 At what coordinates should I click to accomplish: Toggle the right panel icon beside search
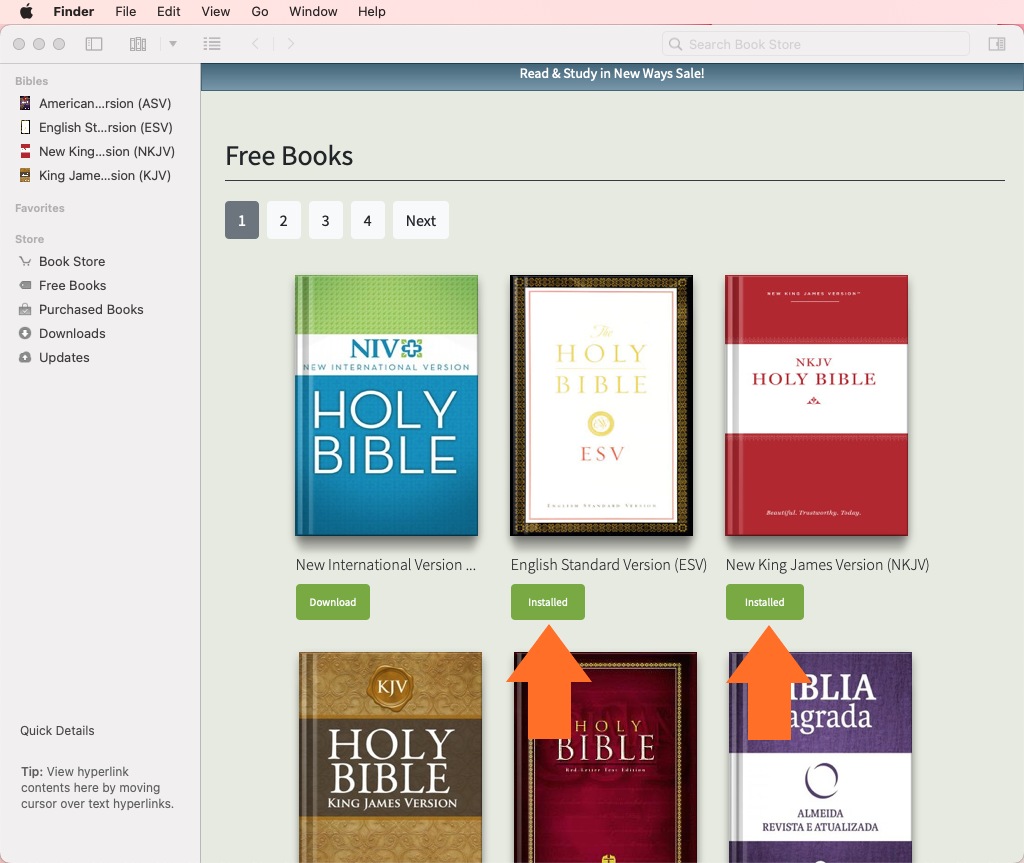pyautogui.click(x=996, y=44)
